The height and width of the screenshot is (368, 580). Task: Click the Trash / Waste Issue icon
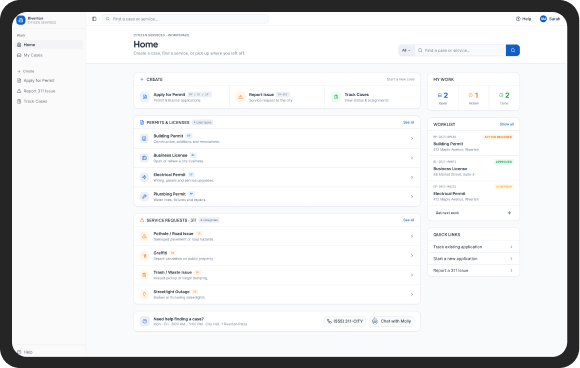[x=144, y=275]
